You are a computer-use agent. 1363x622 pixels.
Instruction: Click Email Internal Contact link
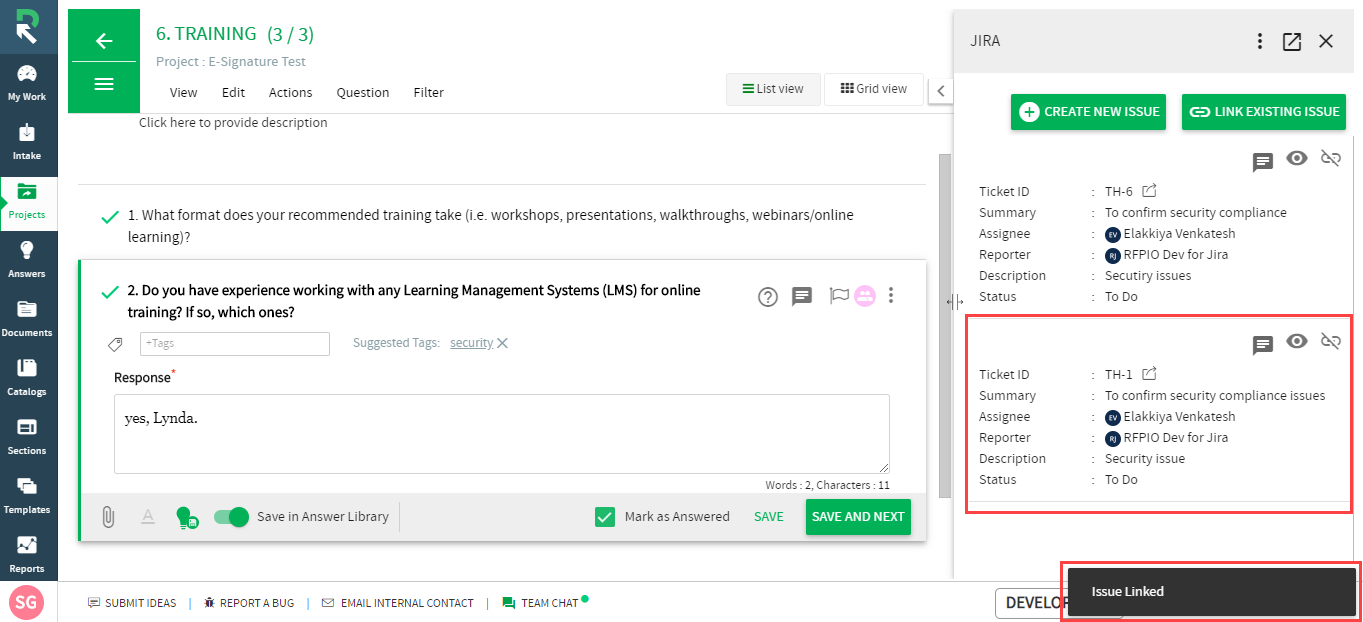[x=398, y=603]
